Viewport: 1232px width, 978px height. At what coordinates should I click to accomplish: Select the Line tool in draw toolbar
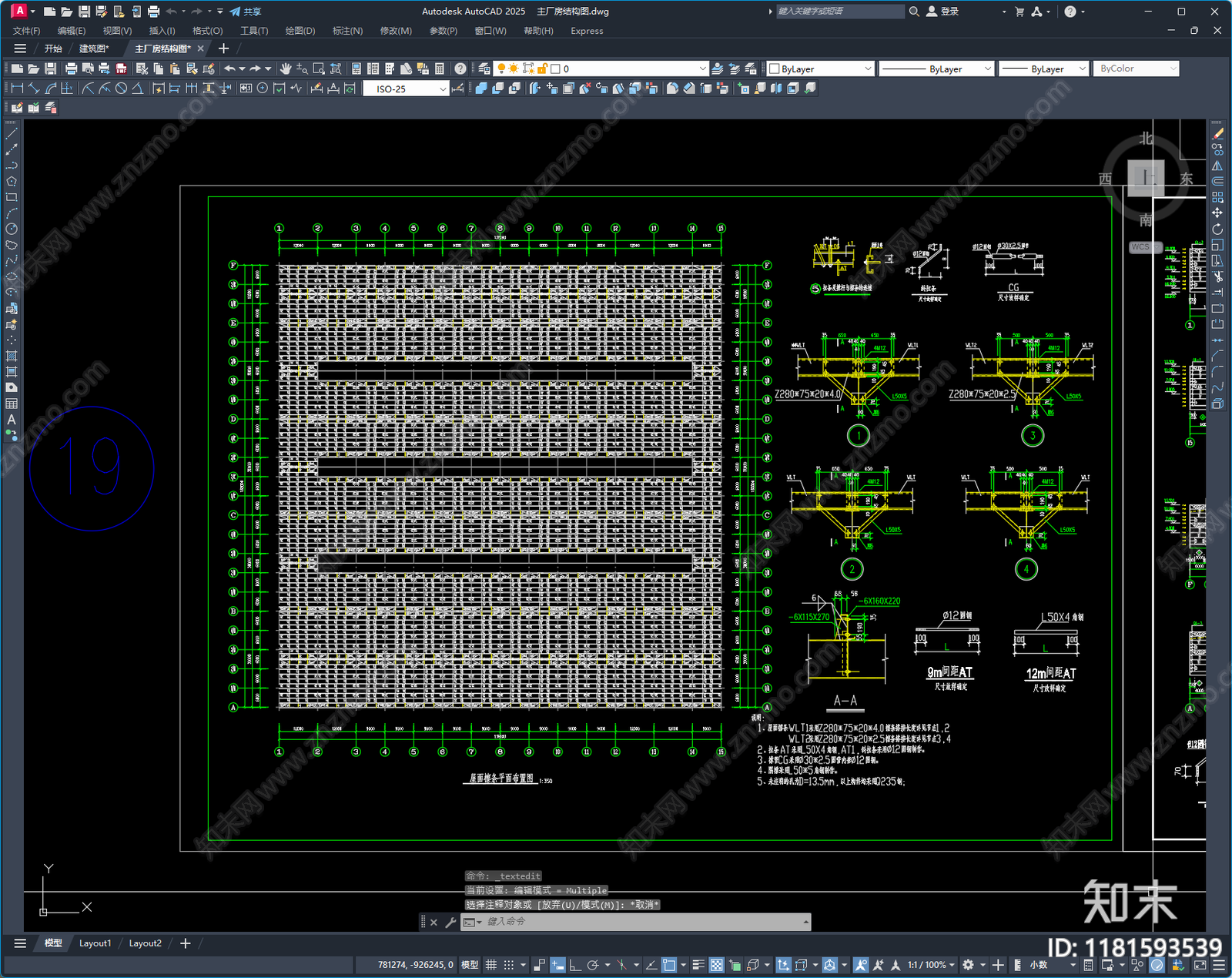[11, 134]
